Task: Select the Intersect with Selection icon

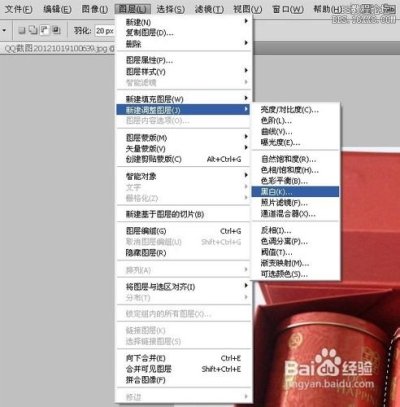Action: click(56, 31)
